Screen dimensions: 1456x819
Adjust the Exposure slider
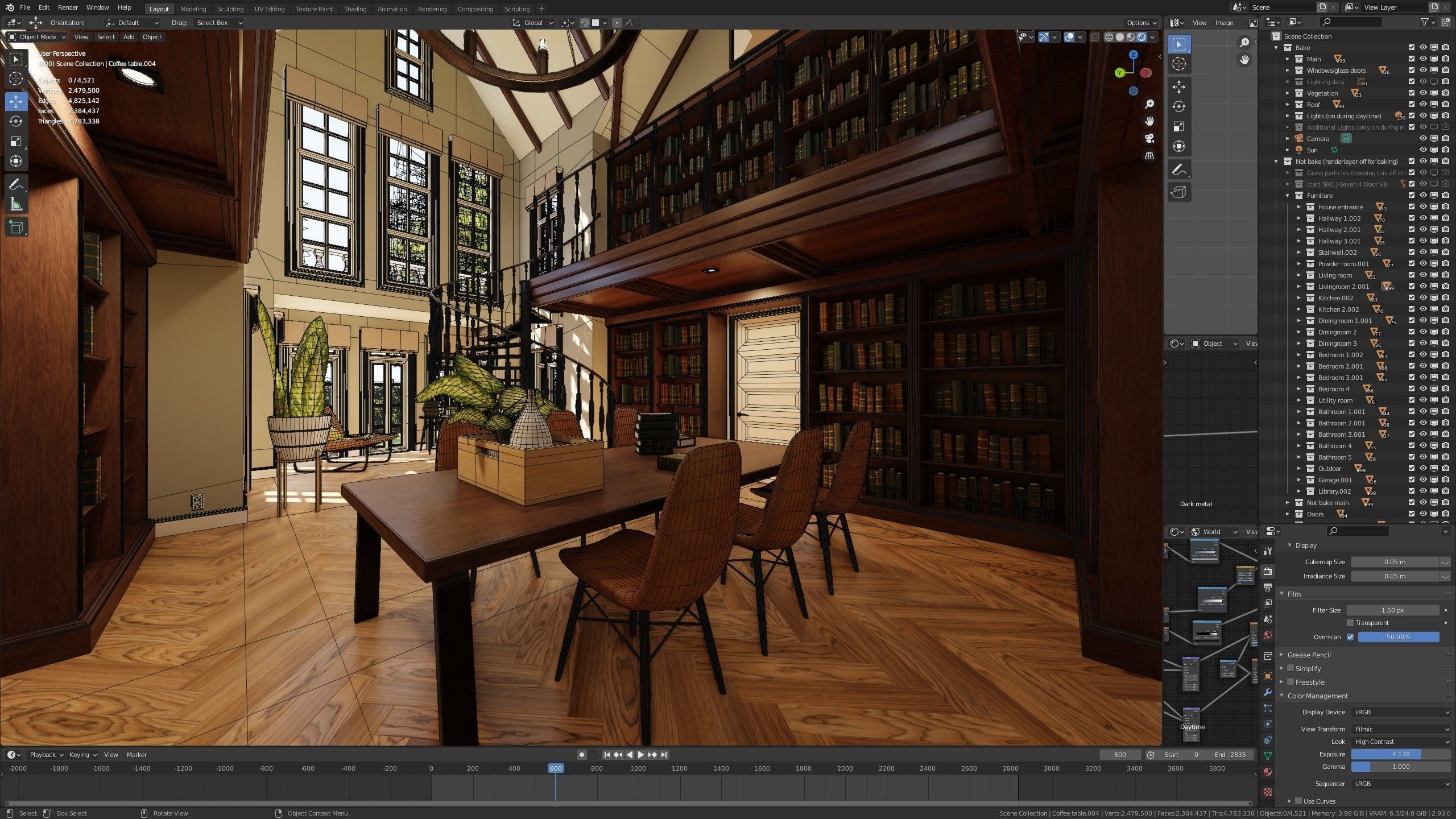[1400, 754]
